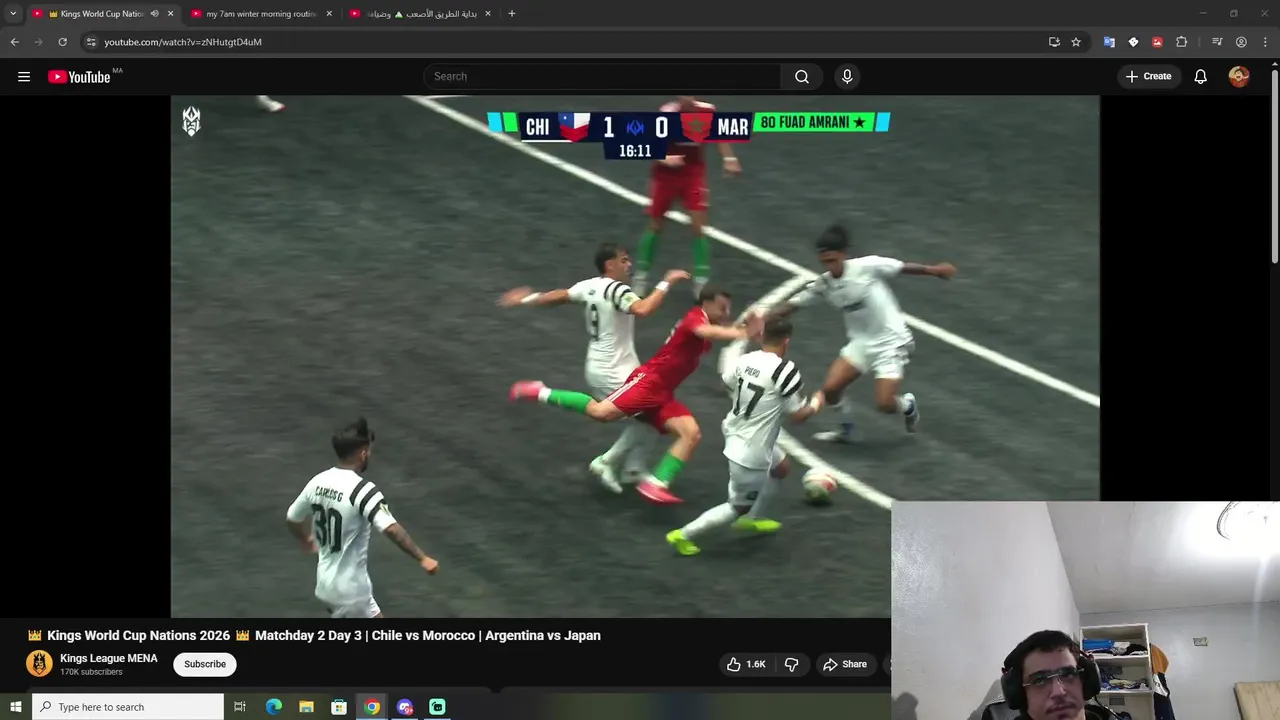Close the Kings World Cup Nations tab

point(170,14)
